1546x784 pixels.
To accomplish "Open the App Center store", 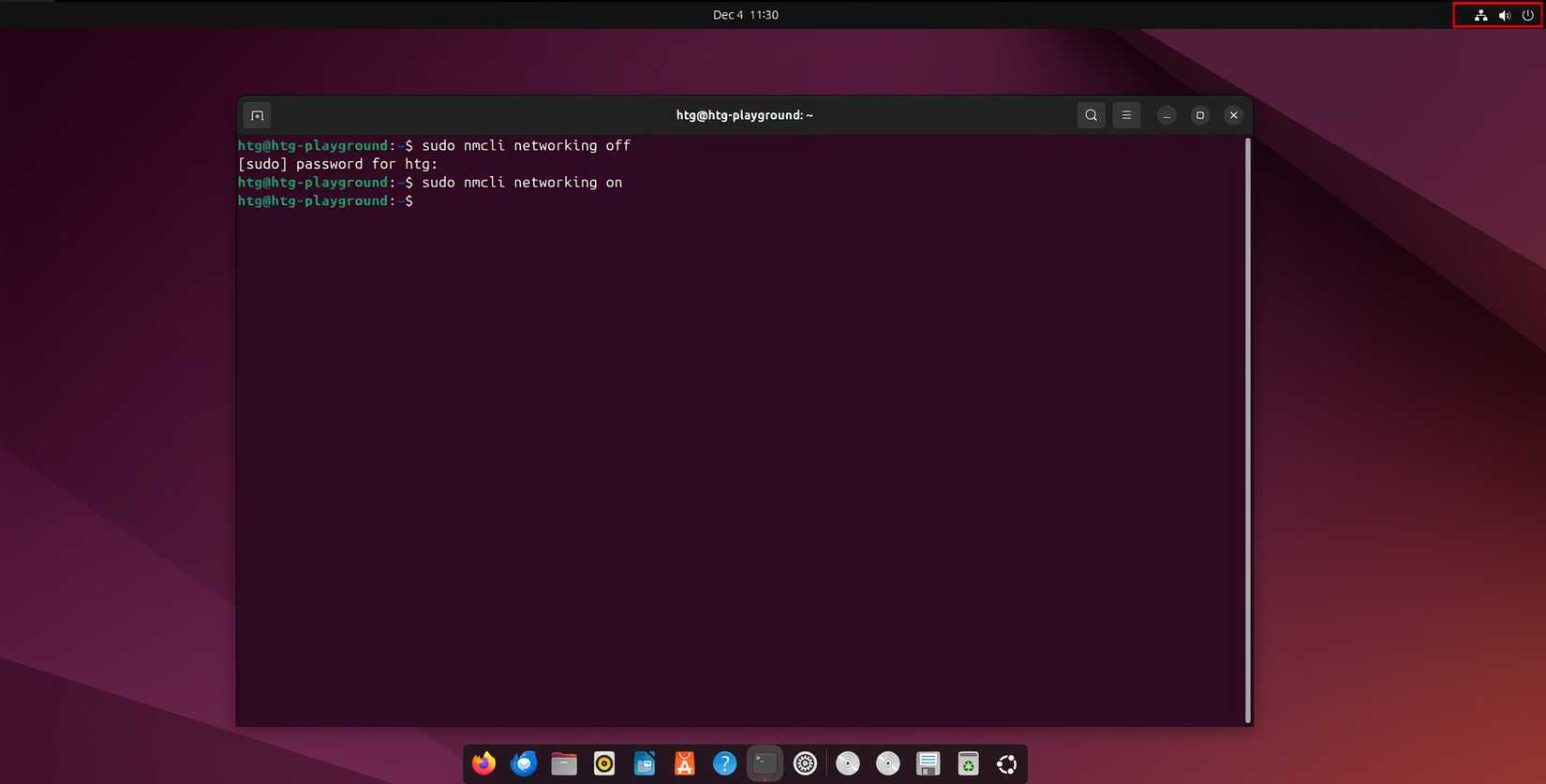I will [x=685, y=763].
